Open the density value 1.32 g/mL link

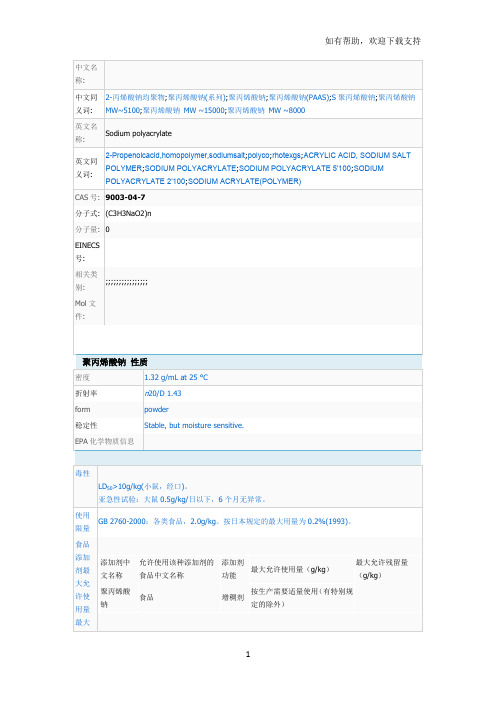point(176,377)
